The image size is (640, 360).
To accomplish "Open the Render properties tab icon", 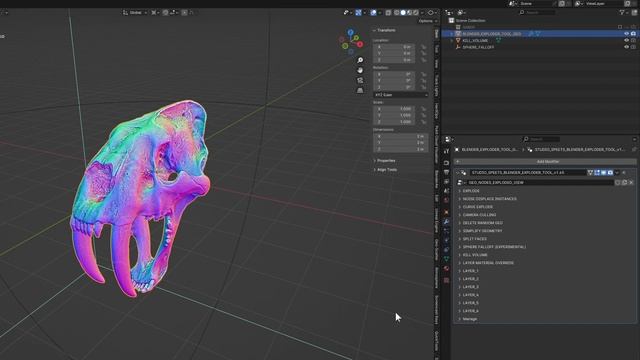I will (x=446, y=162).
